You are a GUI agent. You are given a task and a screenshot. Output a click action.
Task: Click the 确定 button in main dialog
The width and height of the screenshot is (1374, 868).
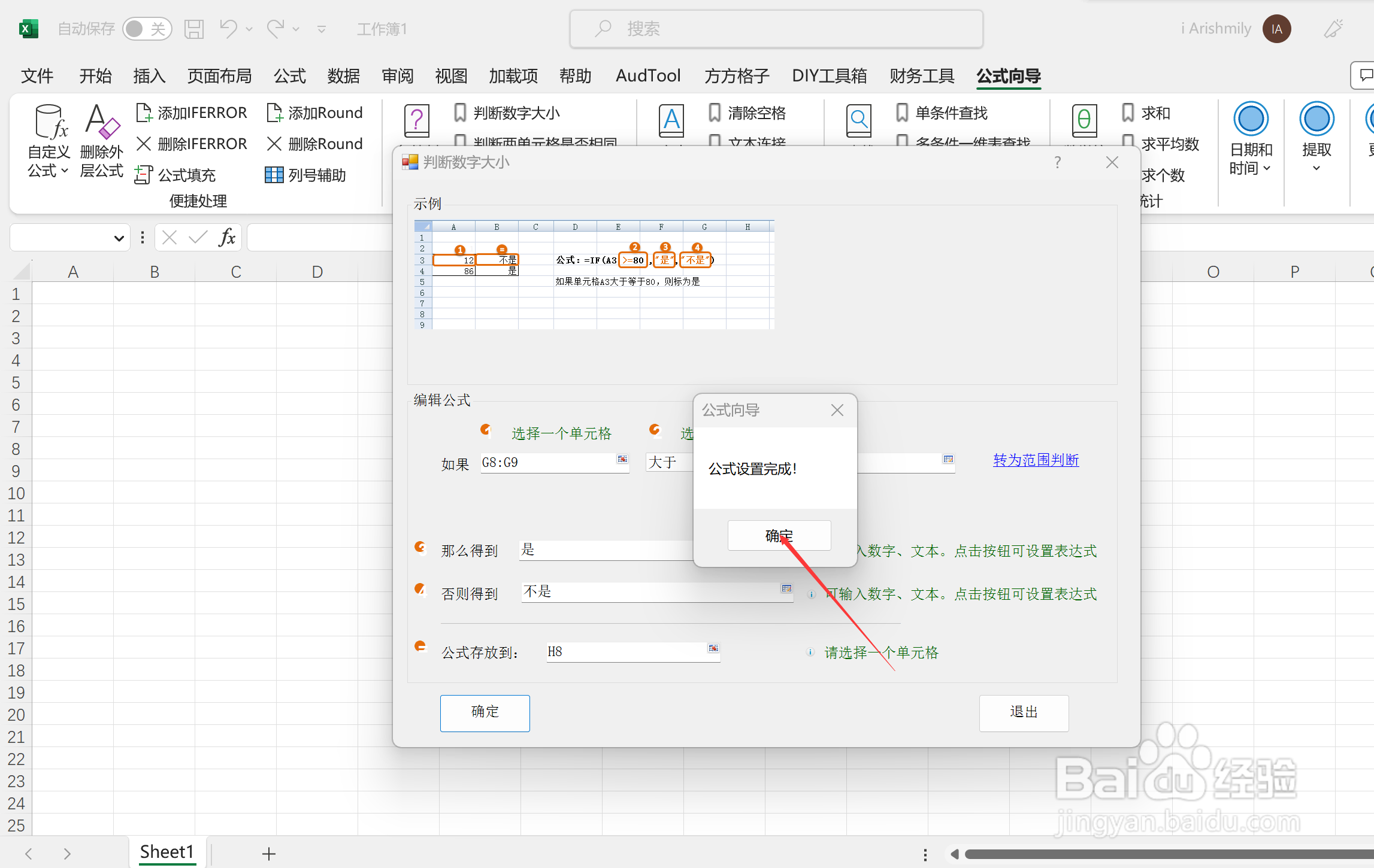pos(485,712)
